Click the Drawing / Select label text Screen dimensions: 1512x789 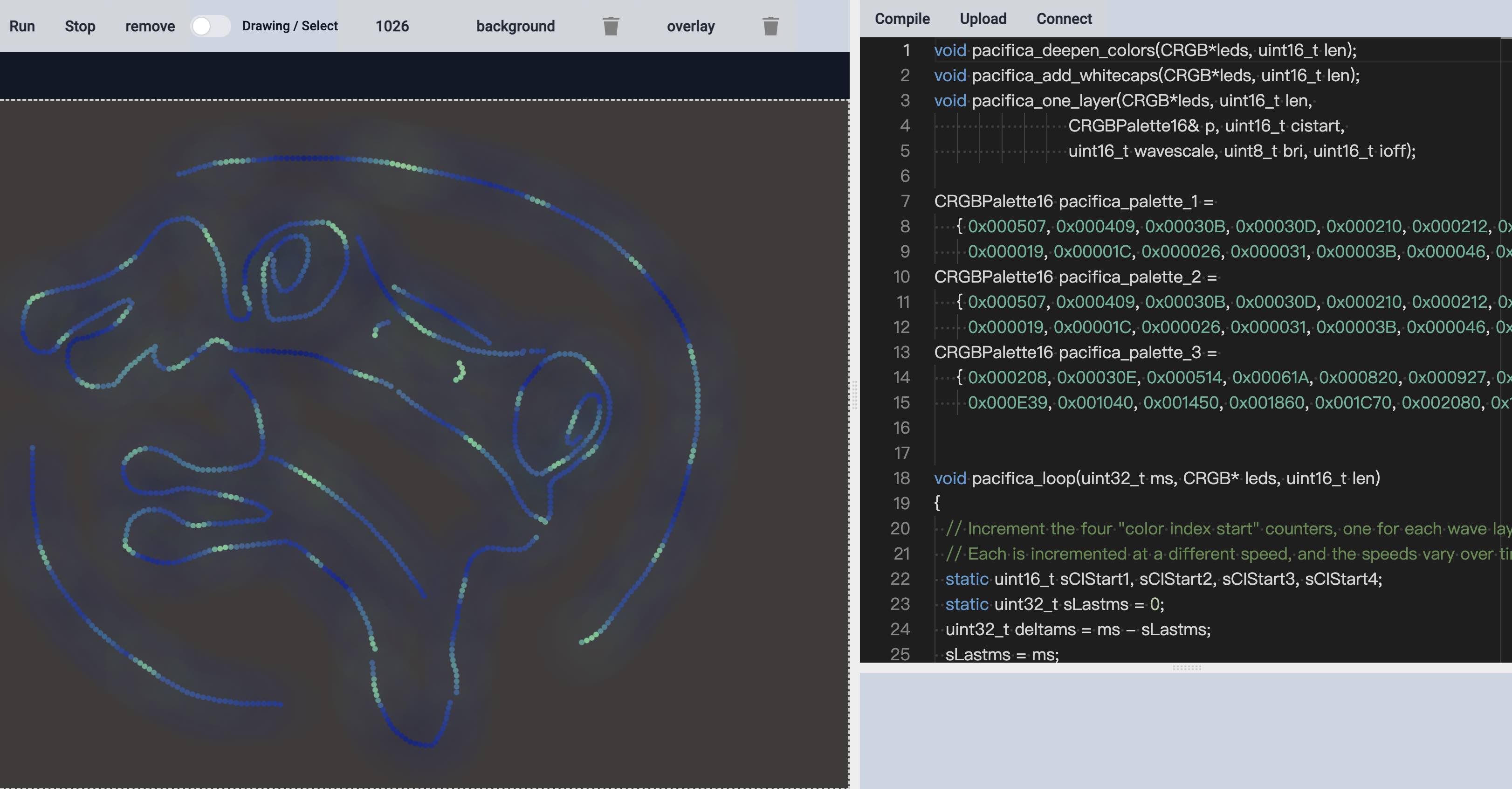pos(290,26)
